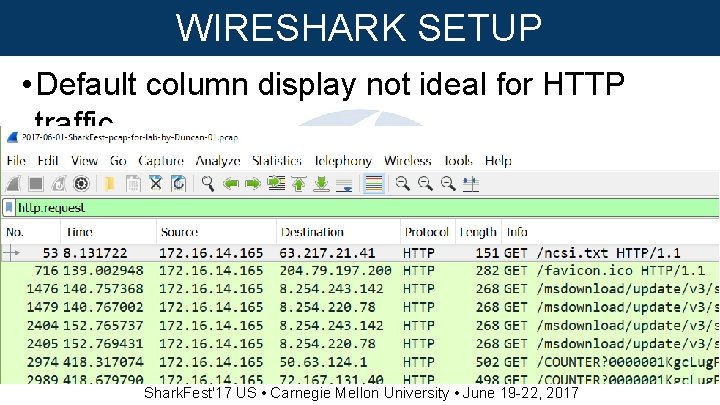Go to specified packet icon

[x=276, y=184]
